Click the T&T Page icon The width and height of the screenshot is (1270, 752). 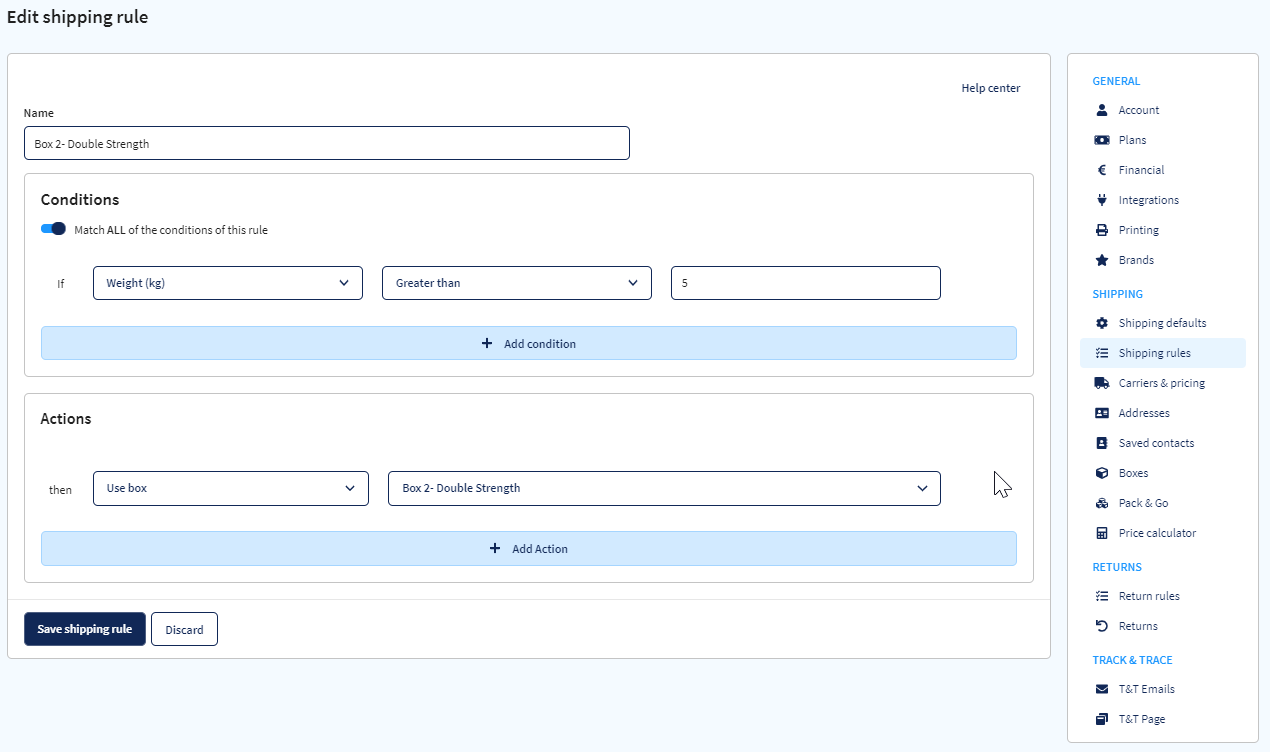pyautogui.click(x=1102, y=719)
